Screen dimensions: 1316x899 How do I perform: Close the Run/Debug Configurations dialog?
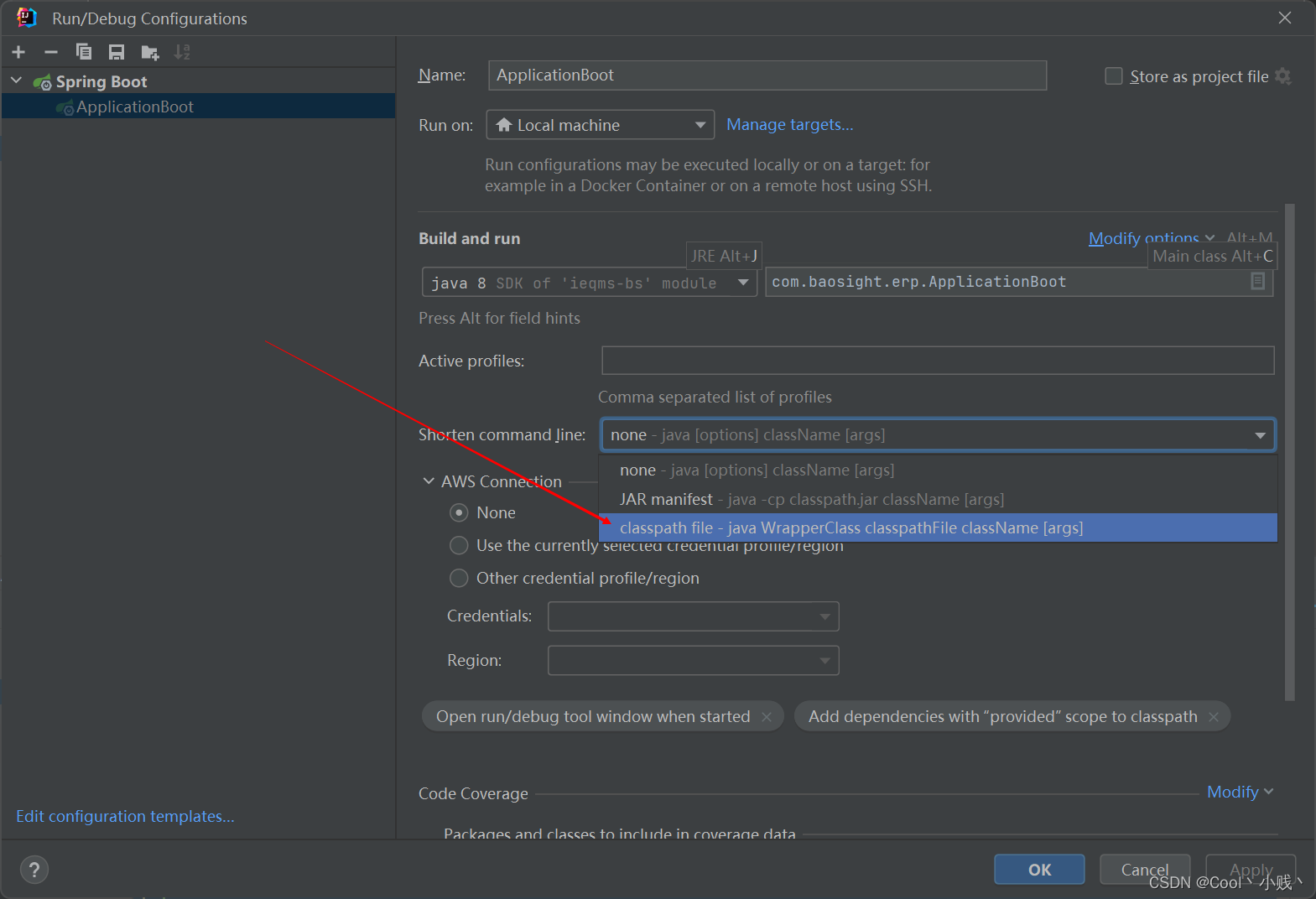point(1284,18)
